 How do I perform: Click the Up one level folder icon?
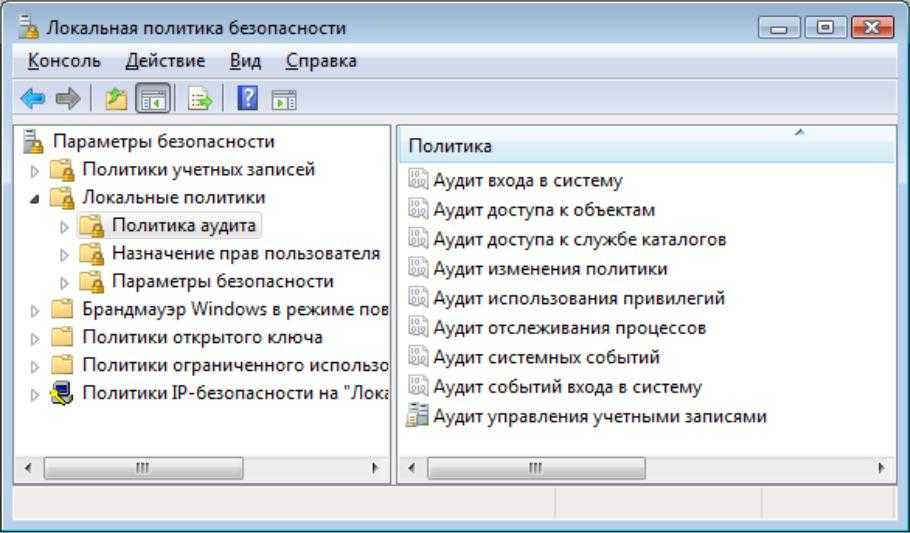(116, 99)
